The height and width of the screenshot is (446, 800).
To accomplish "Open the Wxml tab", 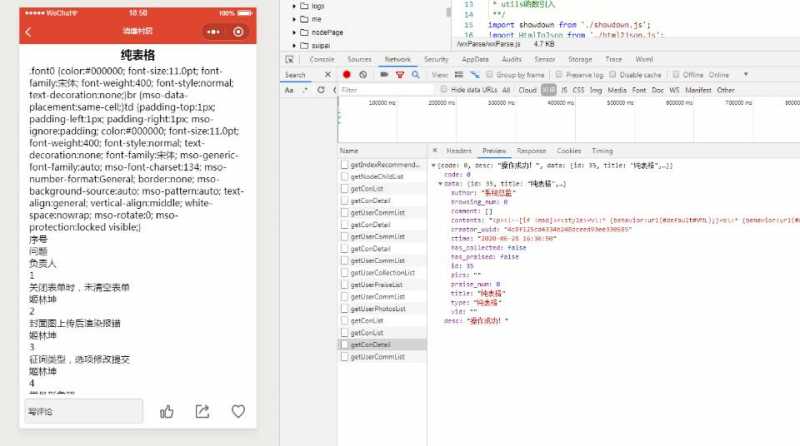I will pos(644,59).
